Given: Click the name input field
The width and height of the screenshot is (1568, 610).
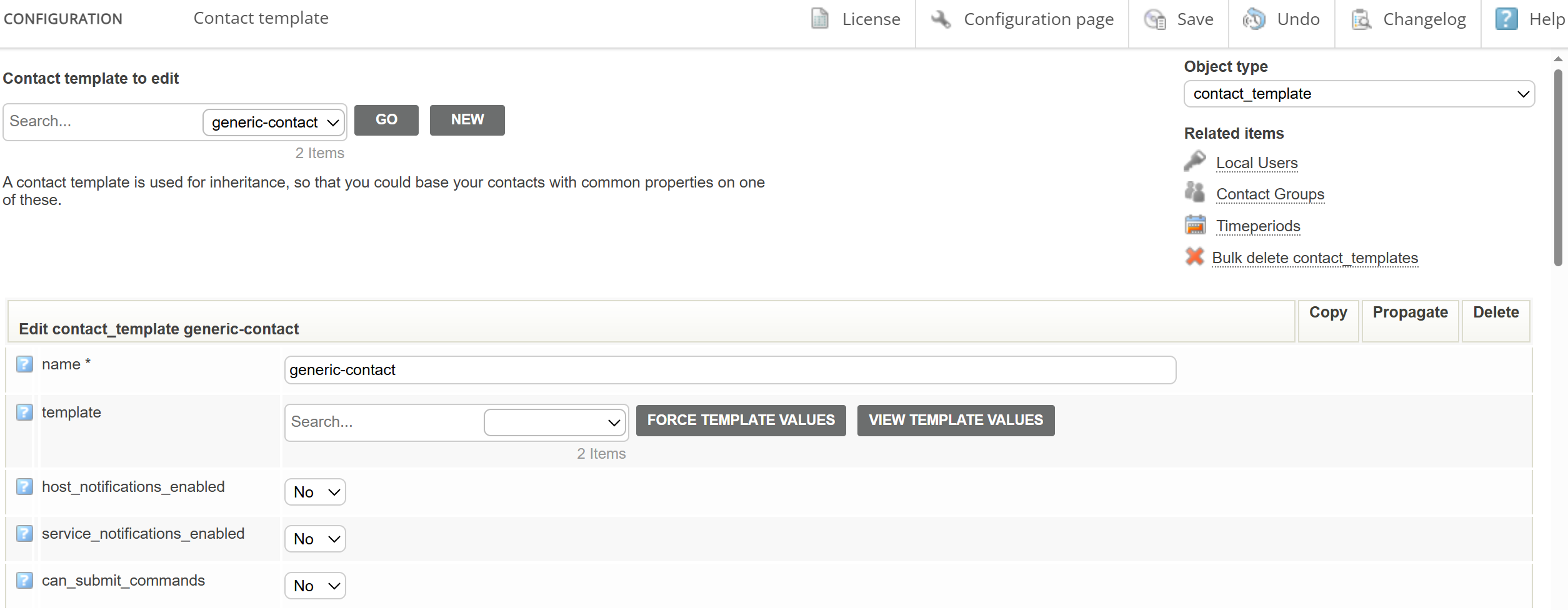Looking at the screenshot, I should 729,370.
